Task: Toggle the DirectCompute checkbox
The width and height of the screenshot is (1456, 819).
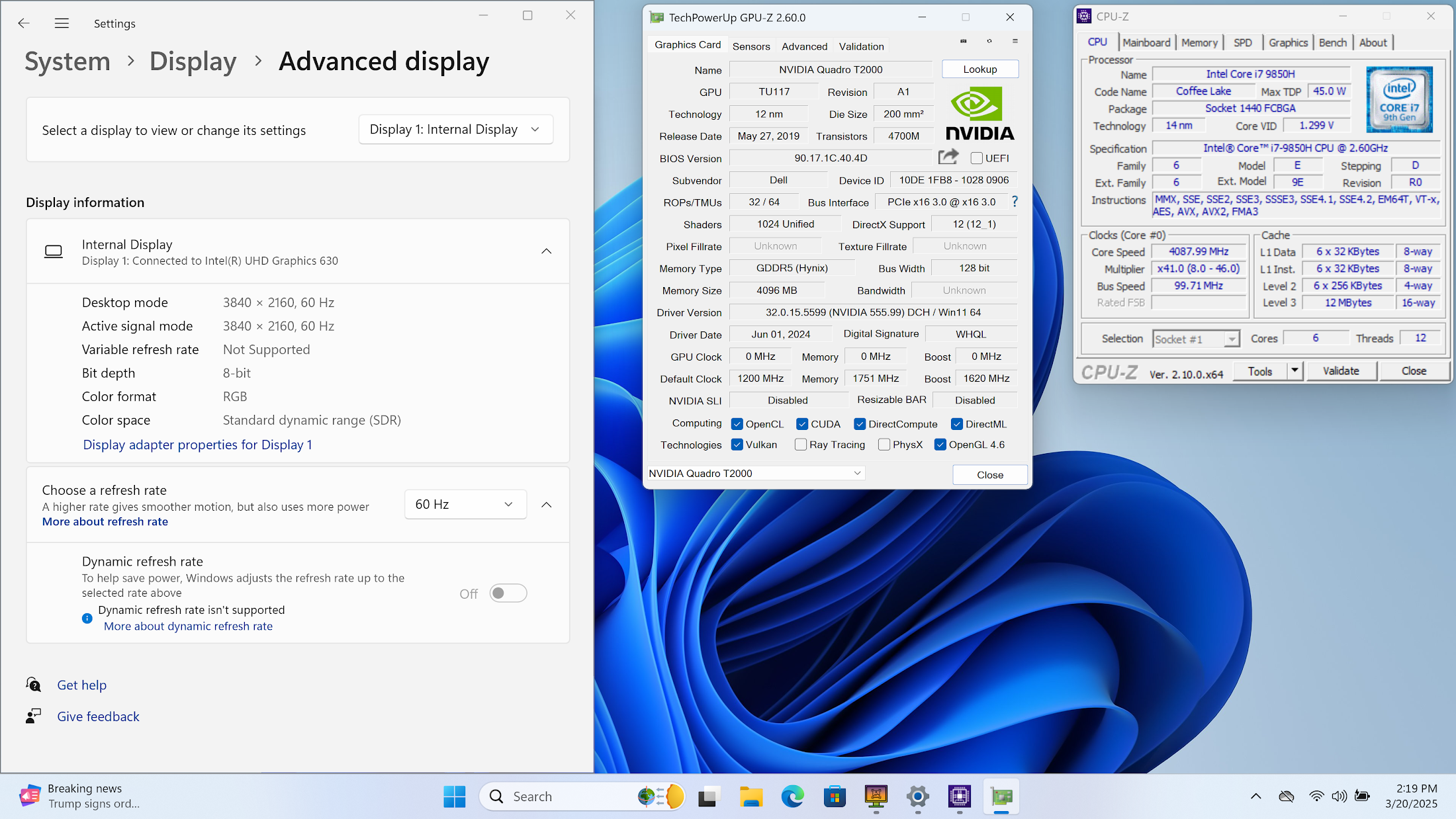Action: (860, 424)
